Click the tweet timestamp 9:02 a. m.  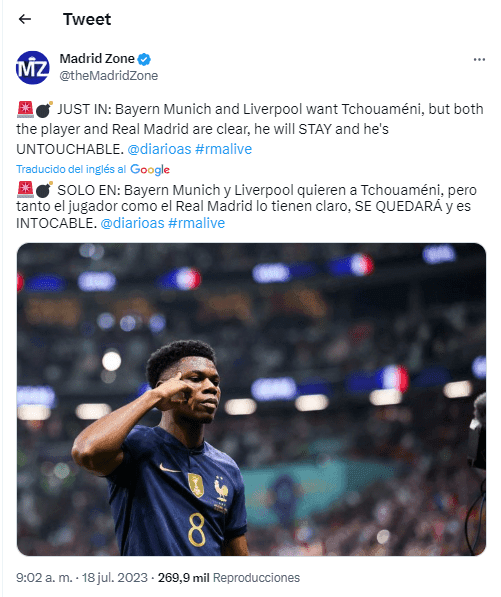point(44,578)
